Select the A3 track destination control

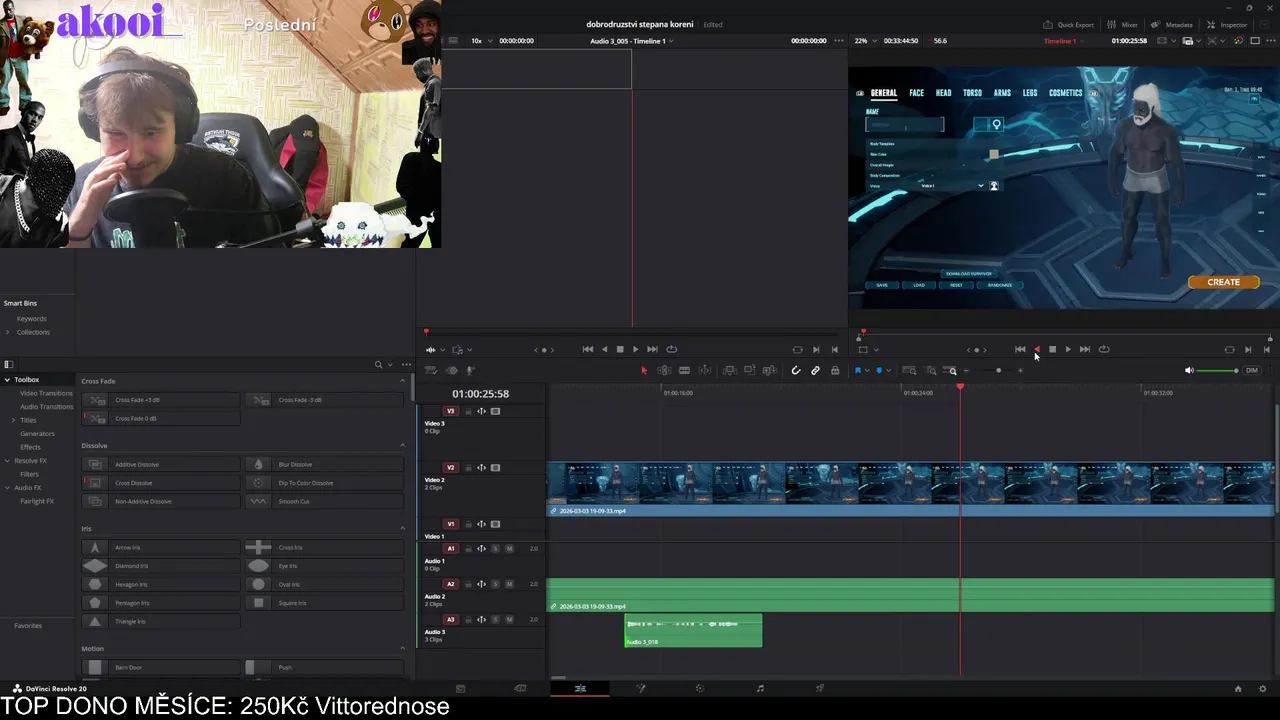click(450, 619)
